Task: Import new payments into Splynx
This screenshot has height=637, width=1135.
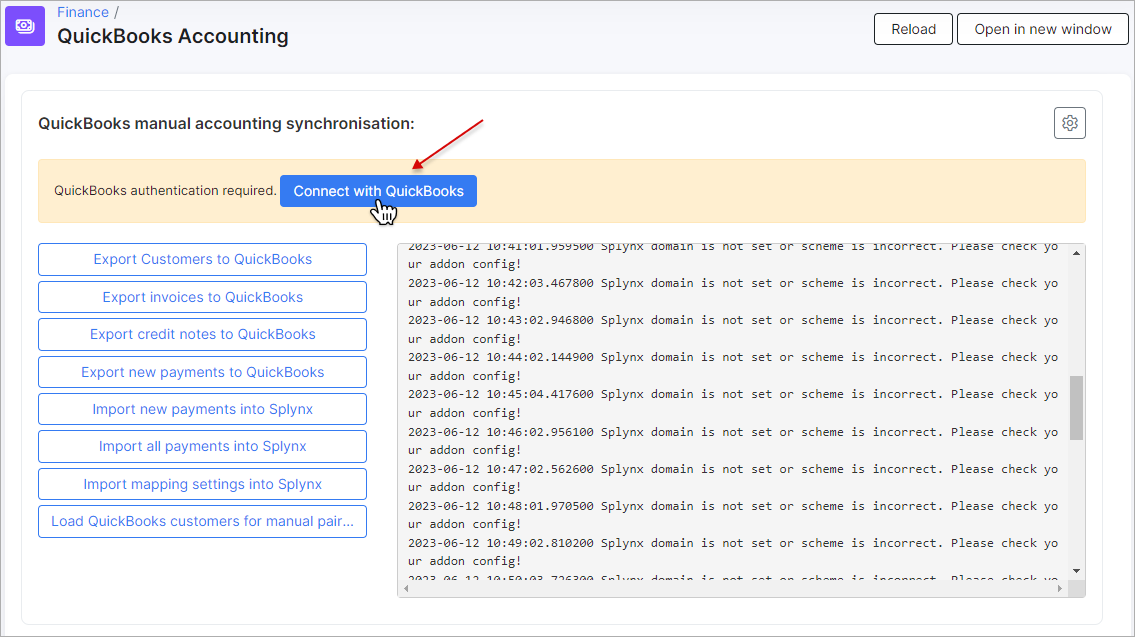Action: [x=203, y=409]
